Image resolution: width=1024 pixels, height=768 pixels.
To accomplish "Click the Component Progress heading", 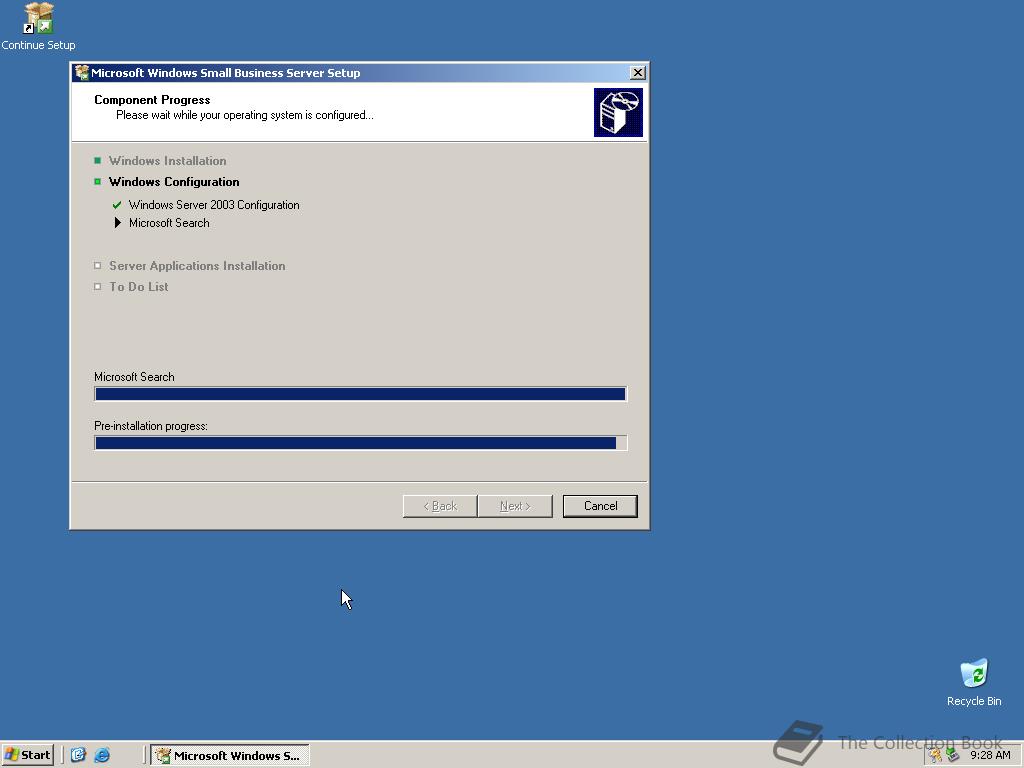I will coord(152,100).
